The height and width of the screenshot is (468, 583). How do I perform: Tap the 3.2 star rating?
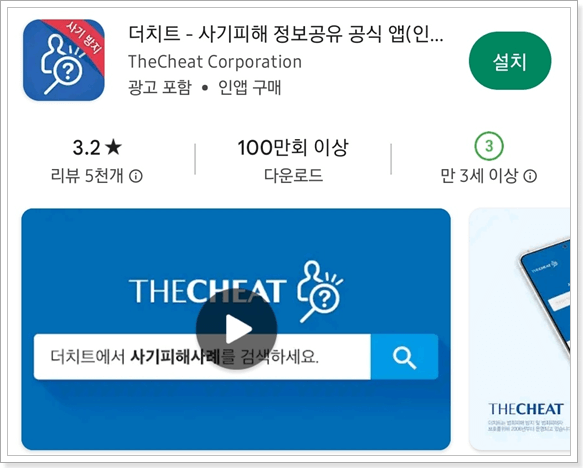click(x=97, y=148)
